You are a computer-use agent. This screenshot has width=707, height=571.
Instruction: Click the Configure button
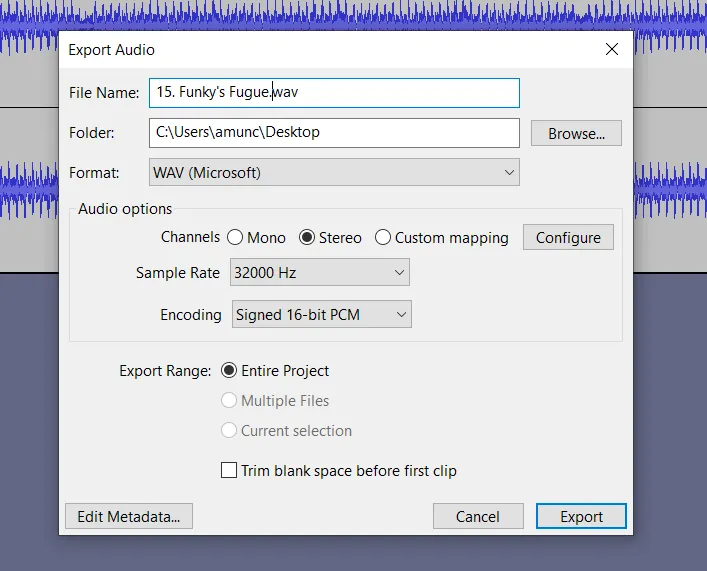pos(568,238)
